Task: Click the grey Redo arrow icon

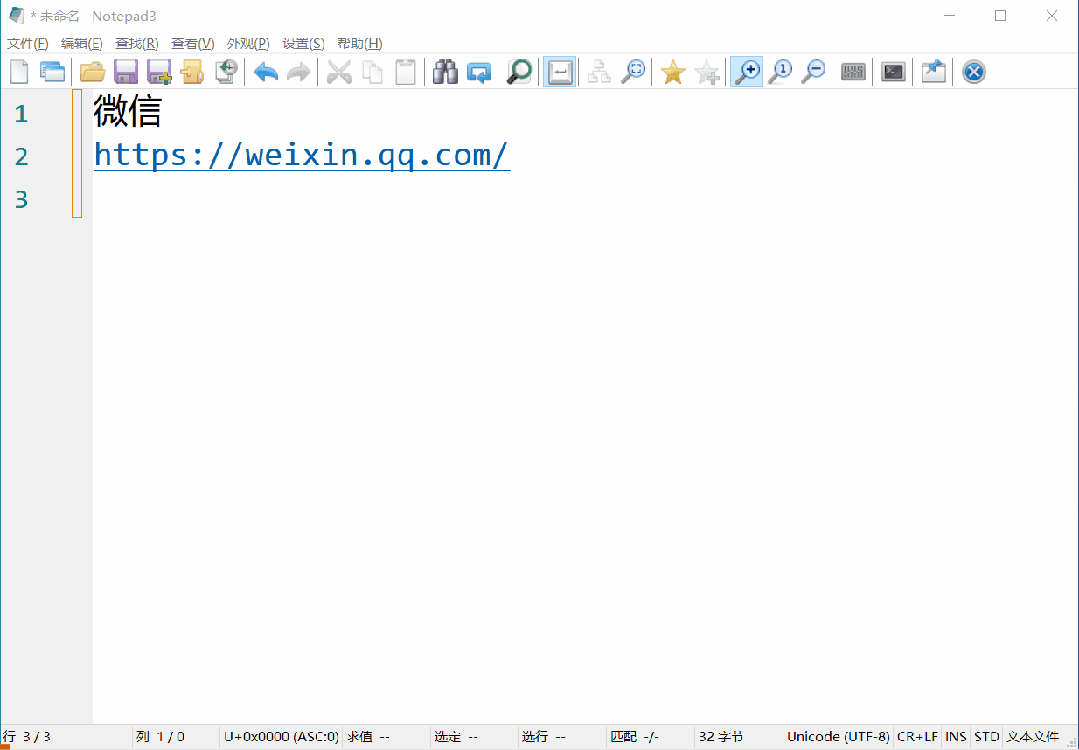Action: [299, 72]
